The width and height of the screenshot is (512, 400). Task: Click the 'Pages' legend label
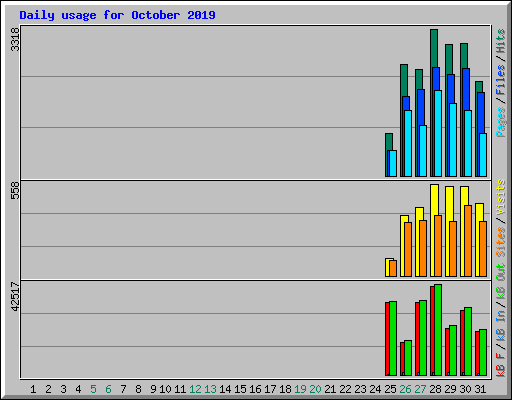coord(500,122)
